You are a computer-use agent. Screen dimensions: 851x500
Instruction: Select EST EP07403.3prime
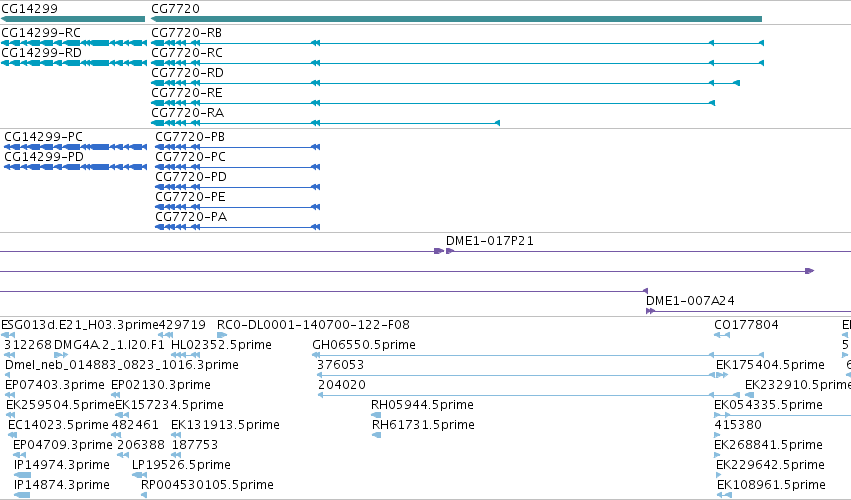[x=55, y=385]
